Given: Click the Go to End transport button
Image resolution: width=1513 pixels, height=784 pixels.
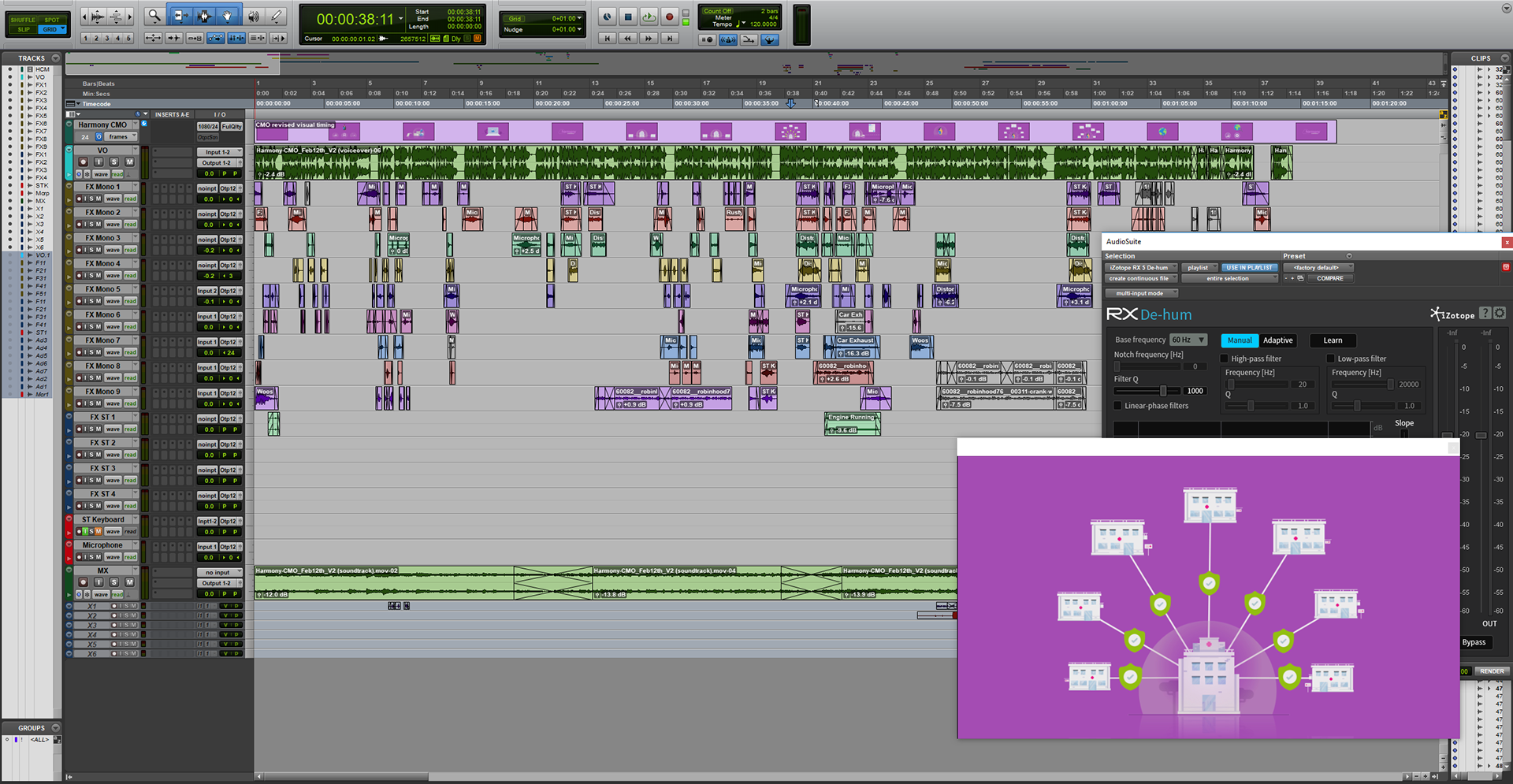Looking at the screenshot, I should pyautogui.click(x=670, y=38).
